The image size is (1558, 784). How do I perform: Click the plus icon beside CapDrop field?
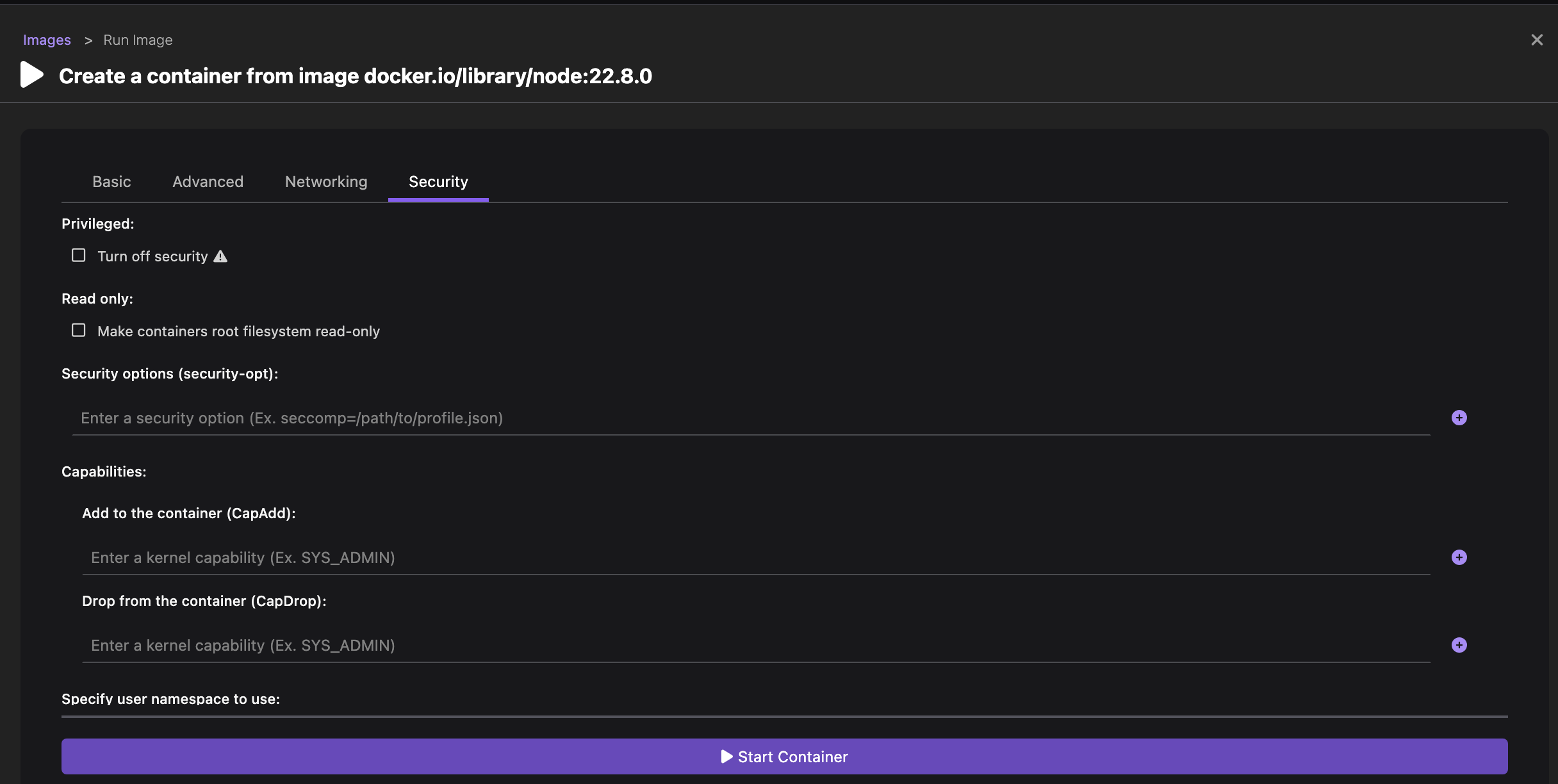click(1459, 645)
